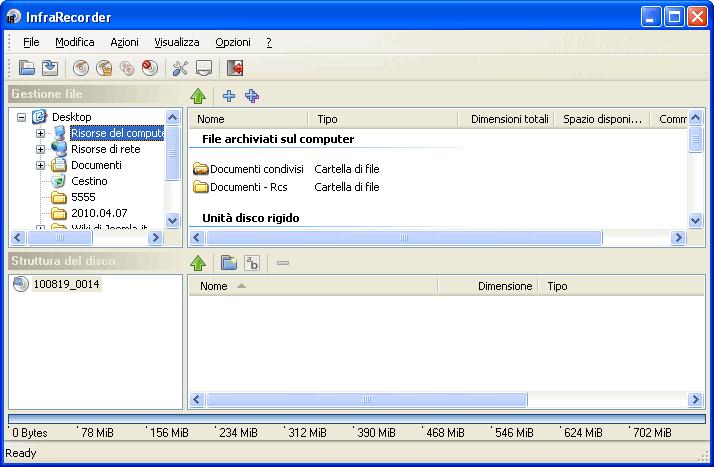The width and height of the screenshot is (714, 467).
Task: Save project using the toolbar save icon
Action: click(x=50, y=68)
